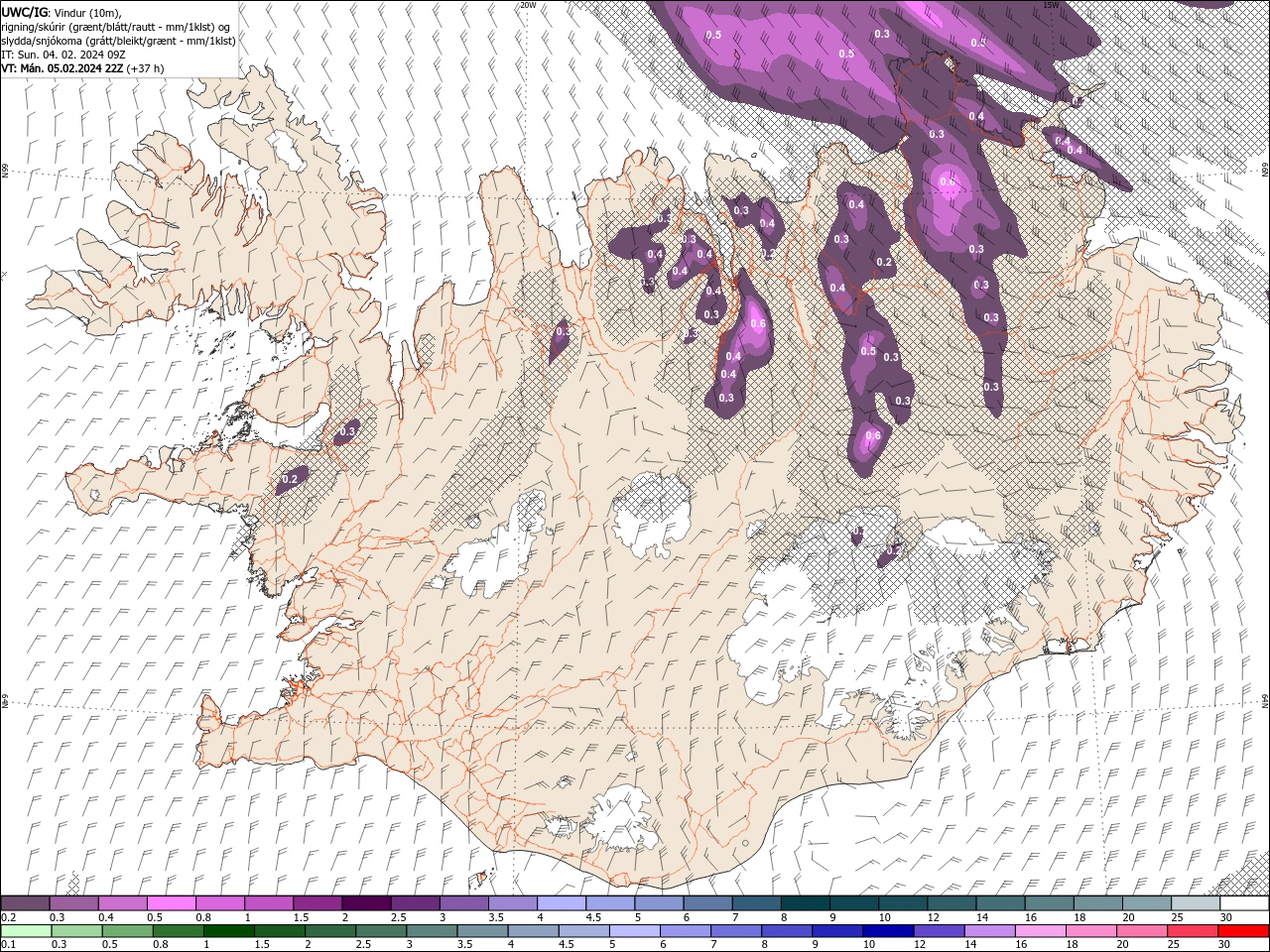This screenshot has width=1270, height=952.
Task: Select the lightest green rain swatch labeled 0.1
Action: coord(26,931)
